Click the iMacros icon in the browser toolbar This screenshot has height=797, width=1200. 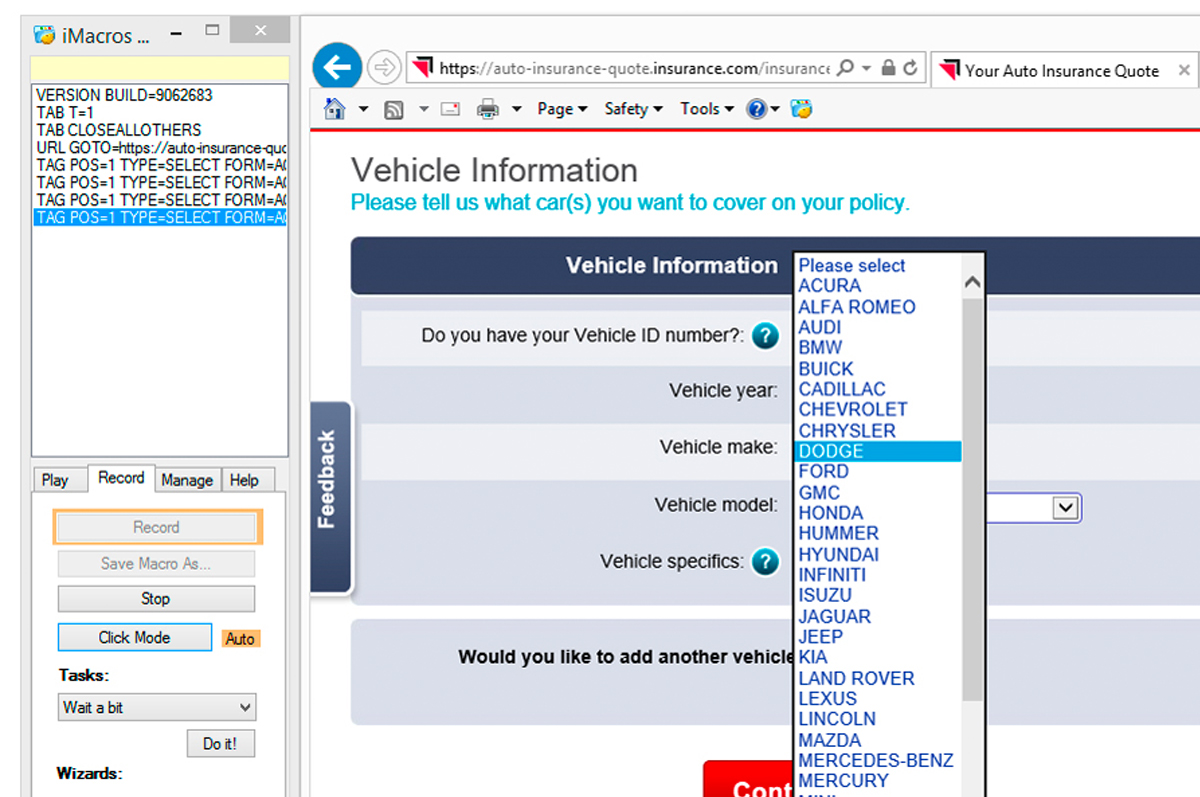(x=801, y=109)
